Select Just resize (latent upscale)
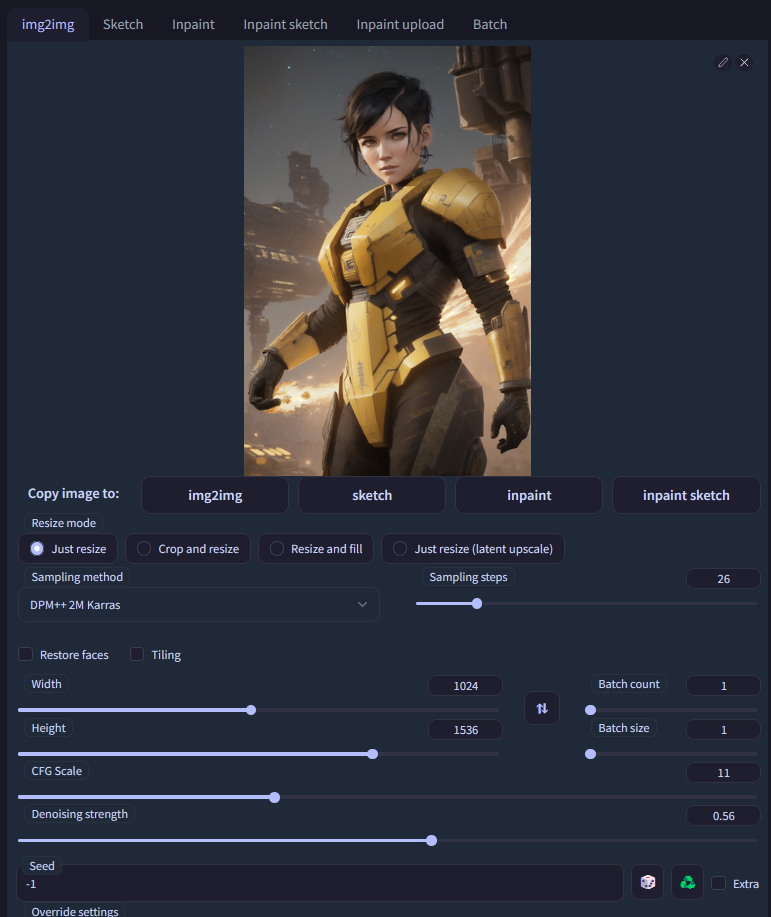 click(x=473, y=549)
